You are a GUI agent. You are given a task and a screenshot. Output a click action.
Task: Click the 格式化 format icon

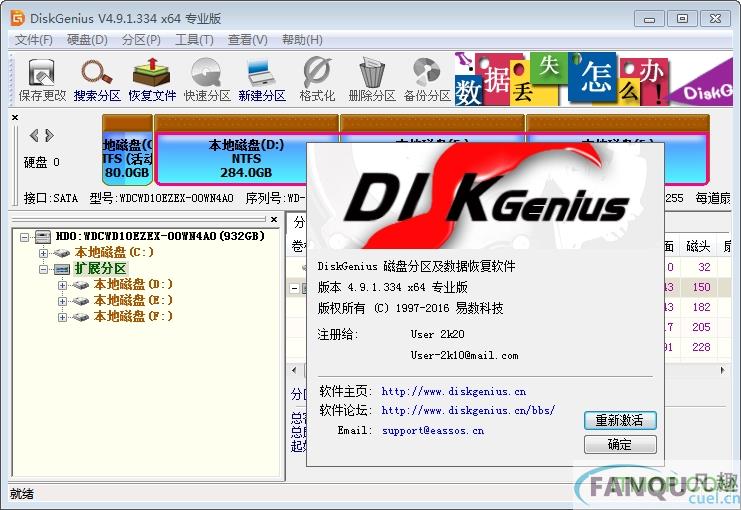(317, 79)
